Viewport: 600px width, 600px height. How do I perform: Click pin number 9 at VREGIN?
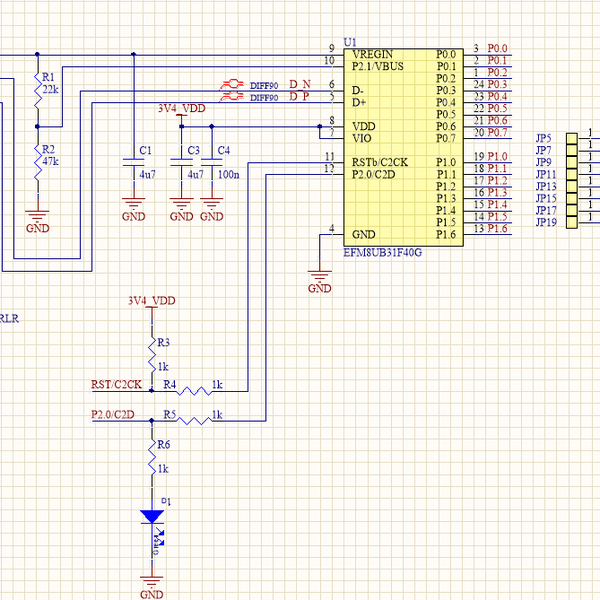(x=332, y=48)
